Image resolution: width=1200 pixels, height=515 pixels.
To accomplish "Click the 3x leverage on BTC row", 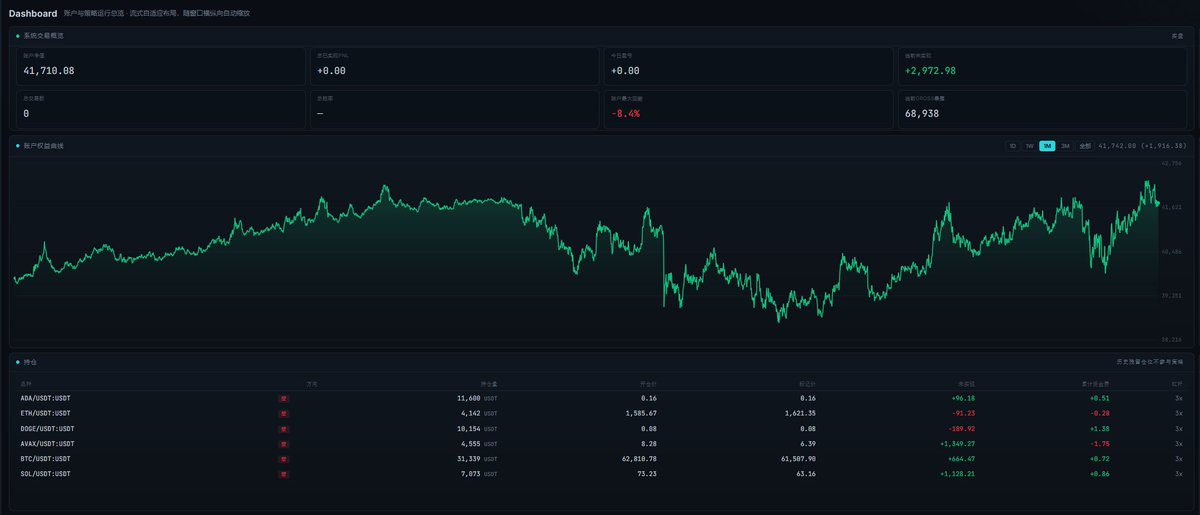I will (1179, 458).
